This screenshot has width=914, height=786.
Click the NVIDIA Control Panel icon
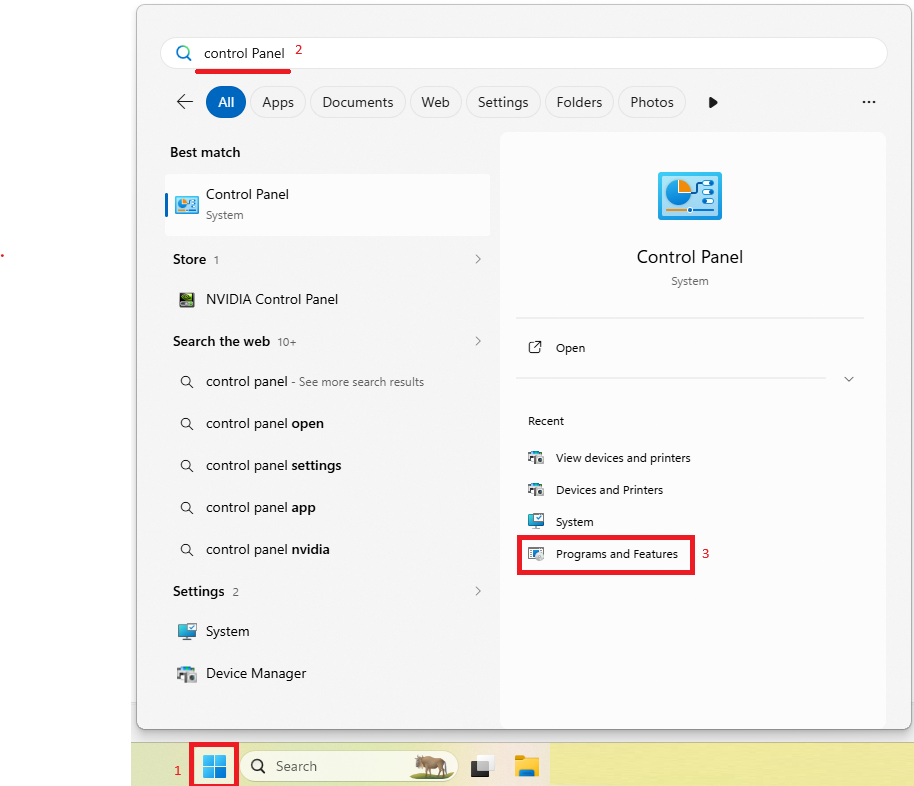click(187, 300)
